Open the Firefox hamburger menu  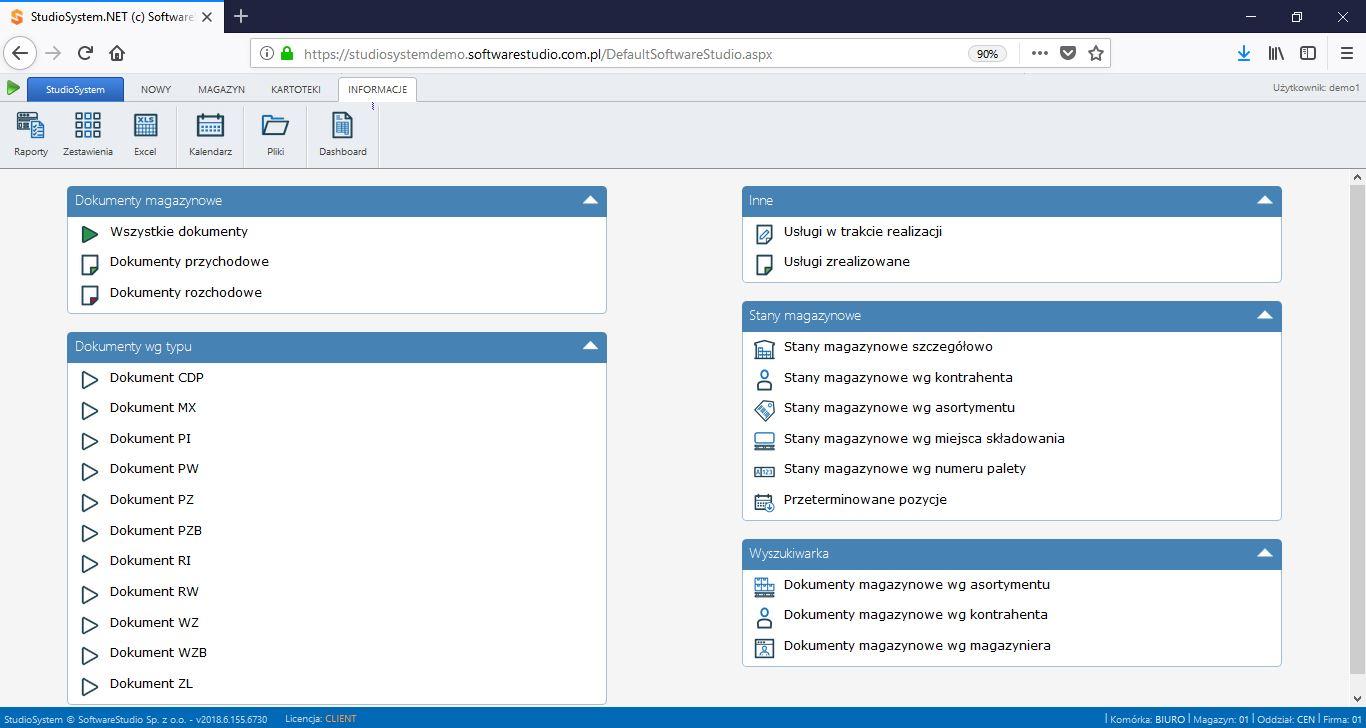[1346, 54]
